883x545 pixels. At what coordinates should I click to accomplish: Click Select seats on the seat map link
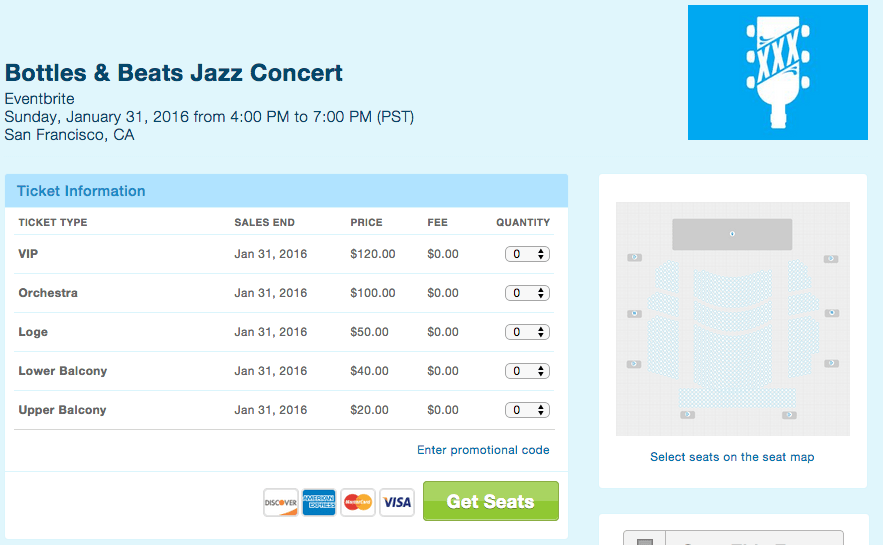click(x=732, y=457)
